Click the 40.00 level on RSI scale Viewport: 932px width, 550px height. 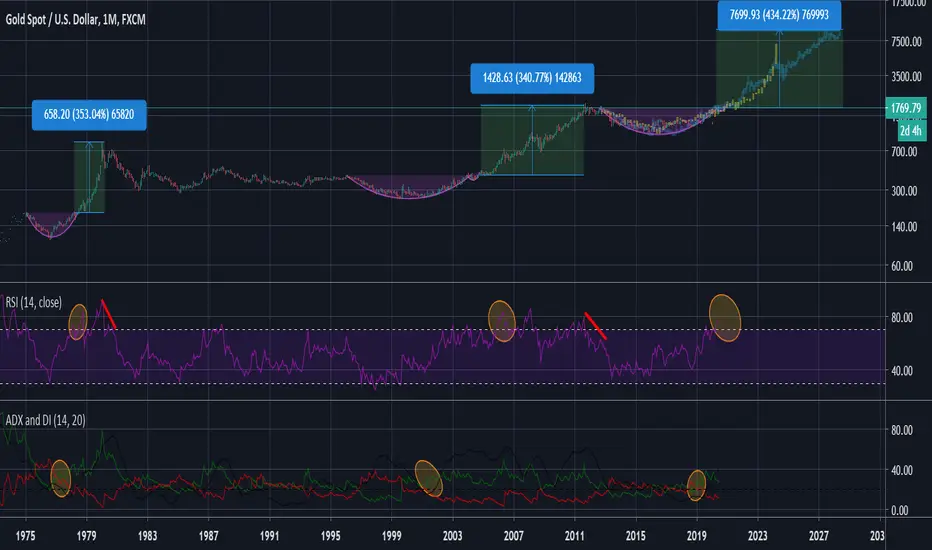tap(902, 371)
